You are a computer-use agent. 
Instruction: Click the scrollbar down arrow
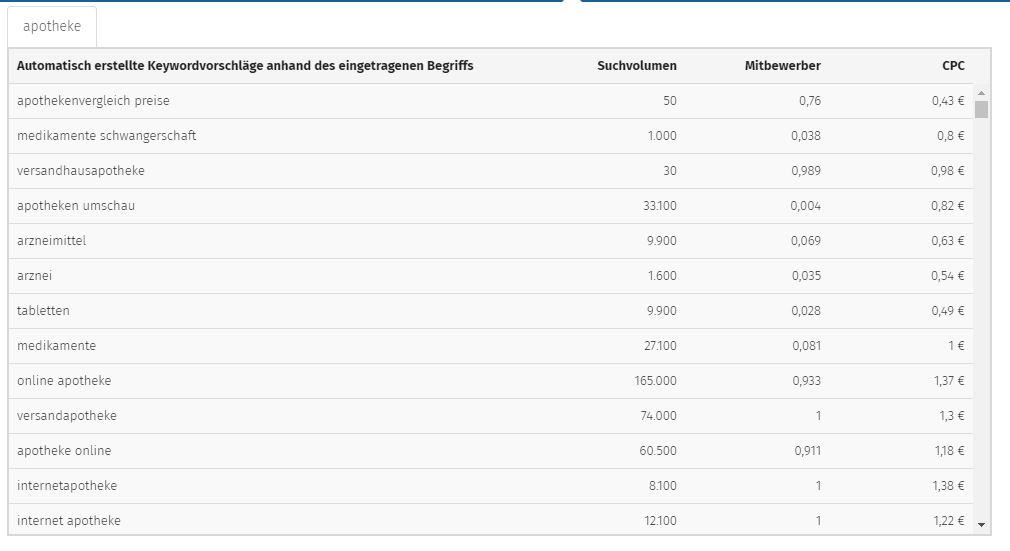pyautogui.click(x=981, y=525)
